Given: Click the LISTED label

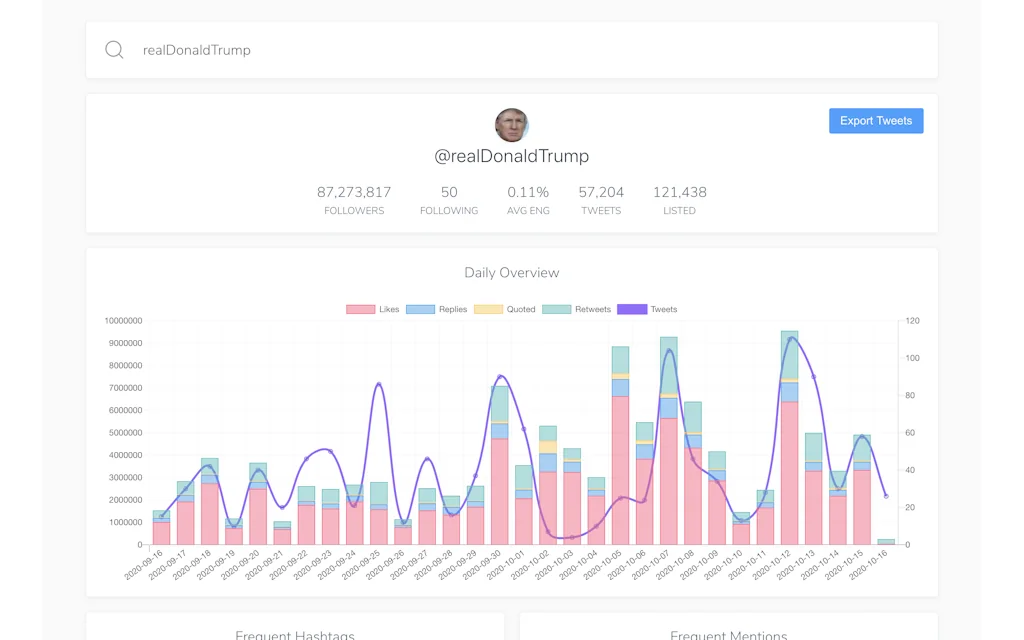Looking at the screenshot, I should (679, 211).
